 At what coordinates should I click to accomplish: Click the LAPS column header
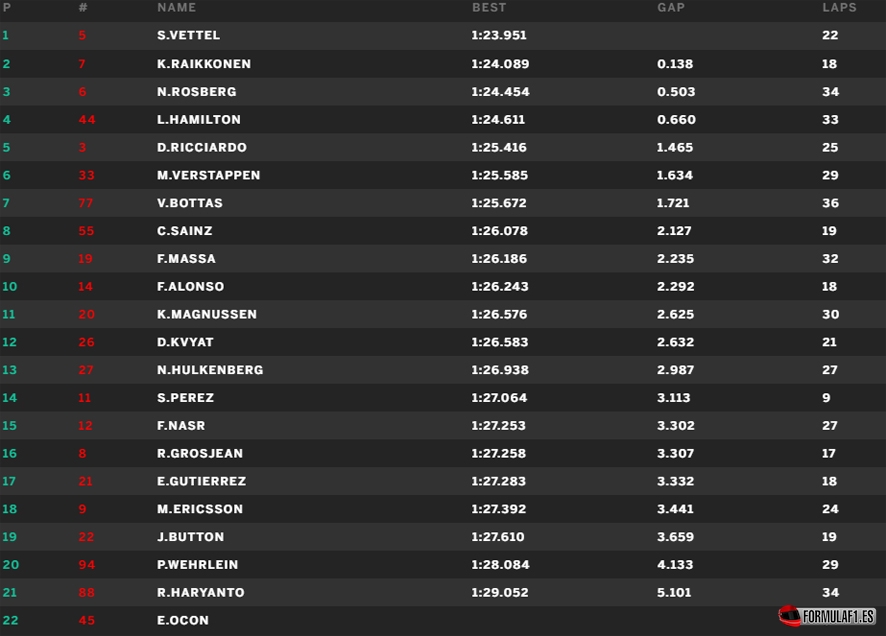click(839, 7)
